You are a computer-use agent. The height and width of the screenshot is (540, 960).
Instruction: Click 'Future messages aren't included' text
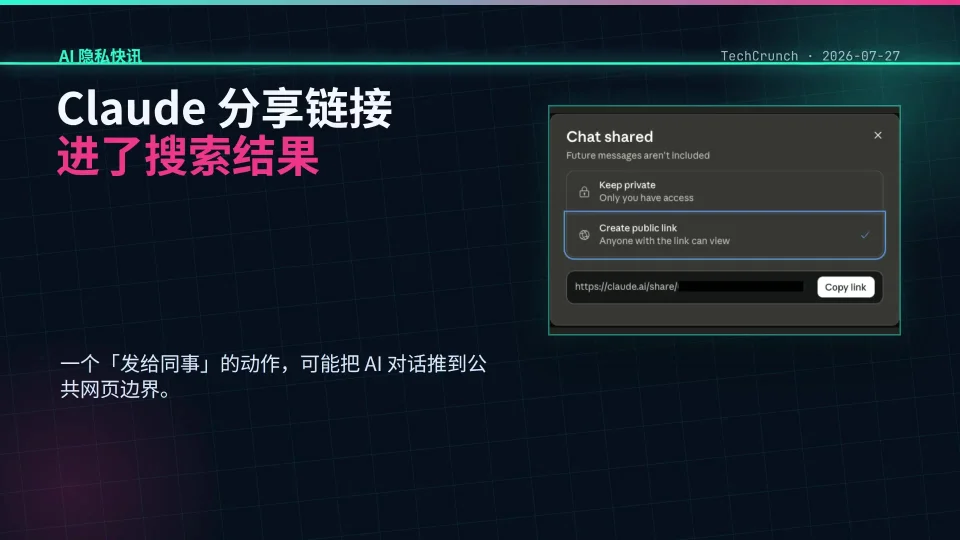[637, 156]
